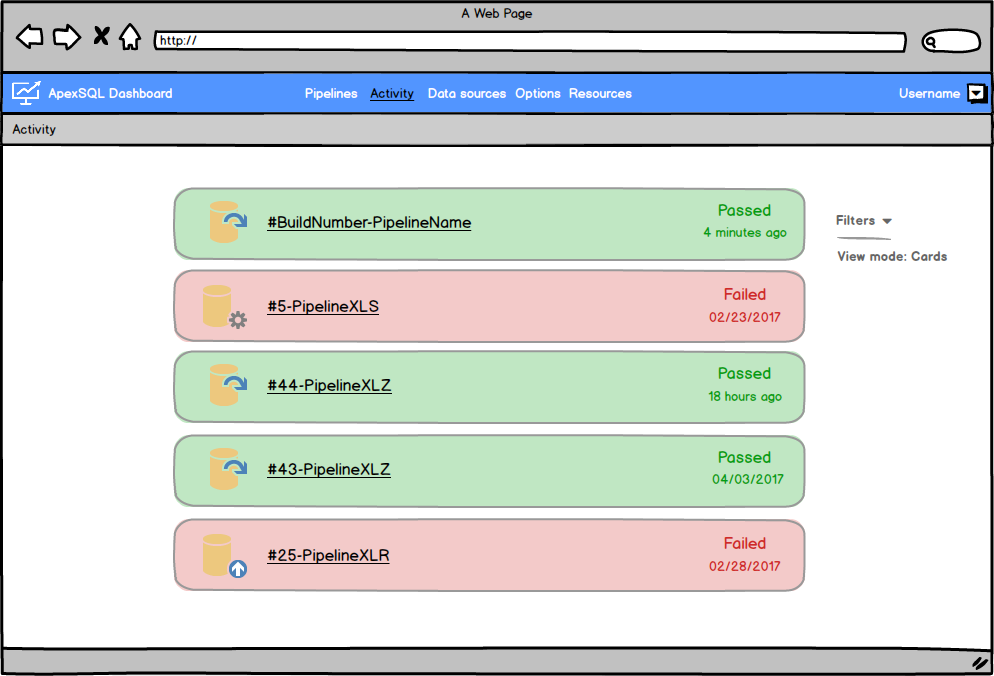994x676 pixels.
Task: Click the database sync icon on #BuildNumber-PipelineName card
Action: point(226,222)
